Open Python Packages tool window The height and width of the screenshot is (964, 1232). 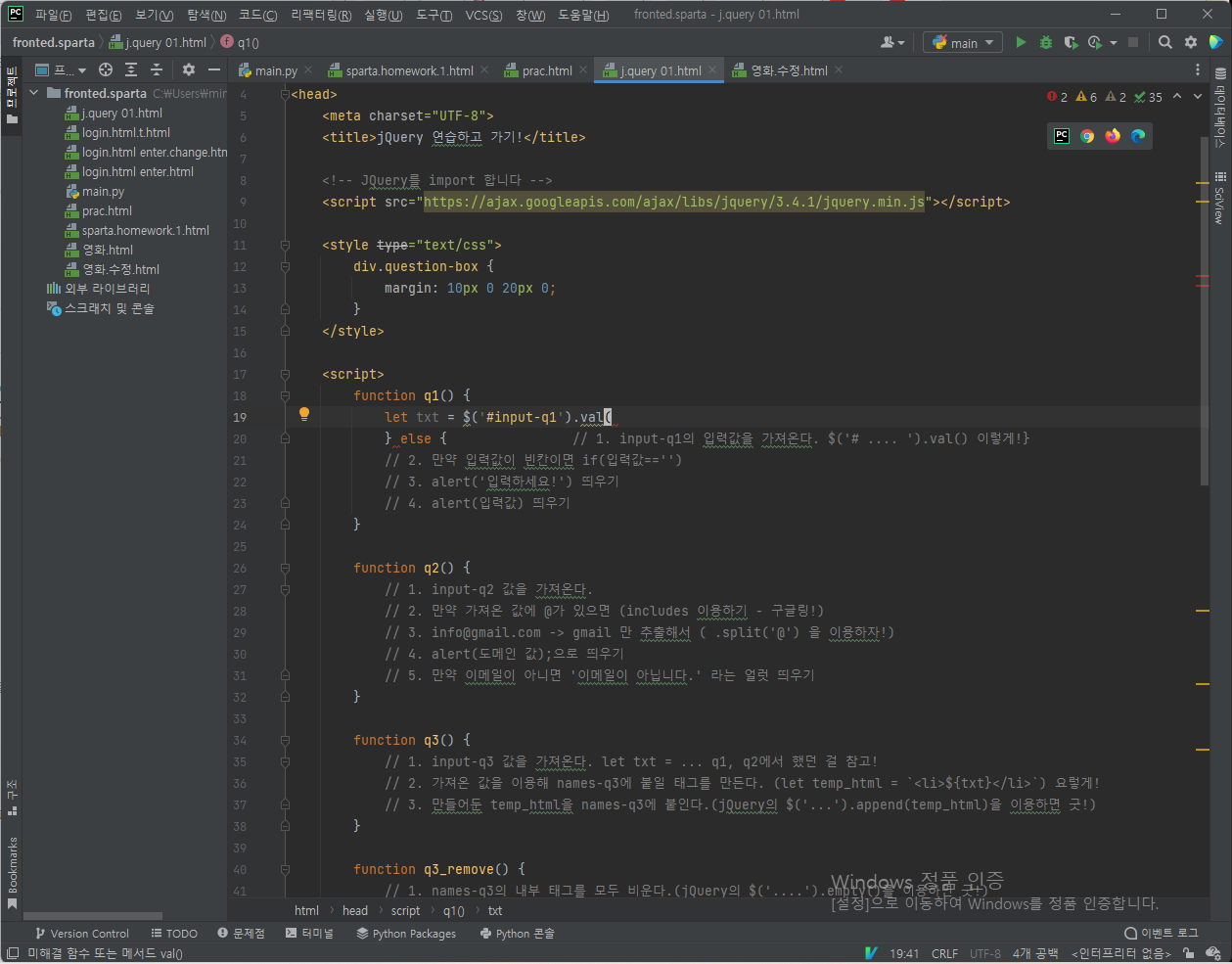(x=405, y=933)
